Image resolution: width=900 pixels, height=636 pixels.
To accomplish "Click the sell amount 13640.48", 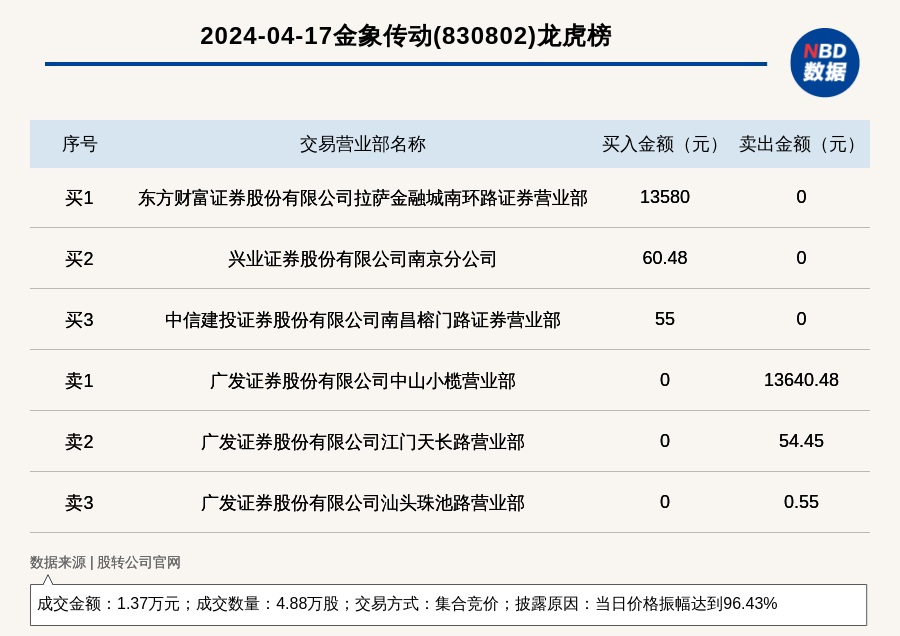I will (x=801, y=379).
